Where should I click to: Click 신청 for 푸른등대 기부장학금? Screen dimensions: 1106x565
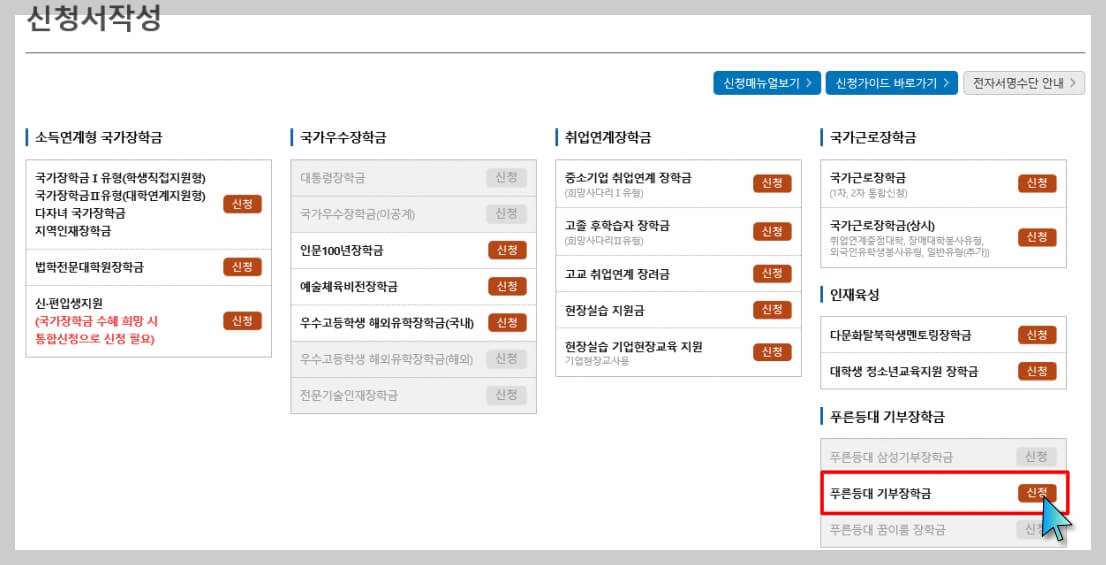click(x=1037, y=493)
